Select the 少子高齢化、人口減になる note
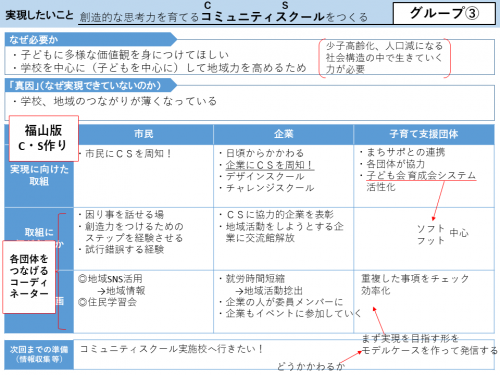 click(384, 57)
